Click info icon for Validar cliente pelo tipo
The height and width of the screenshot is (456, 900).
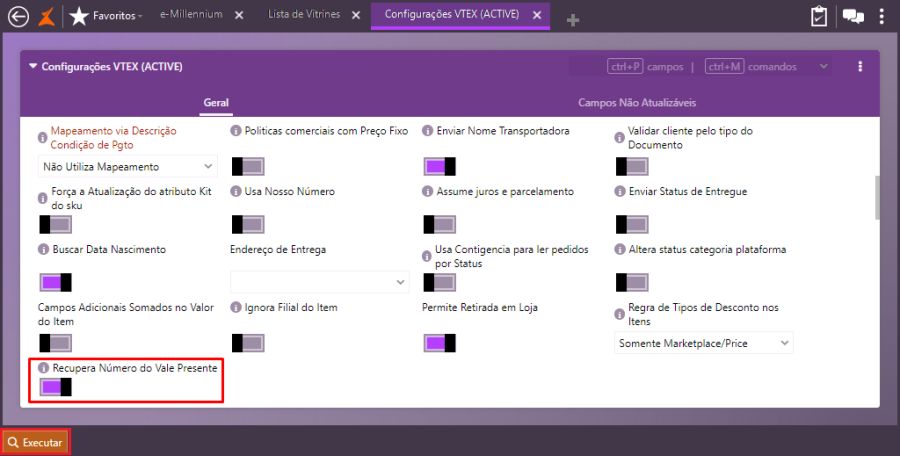(619, 138)
